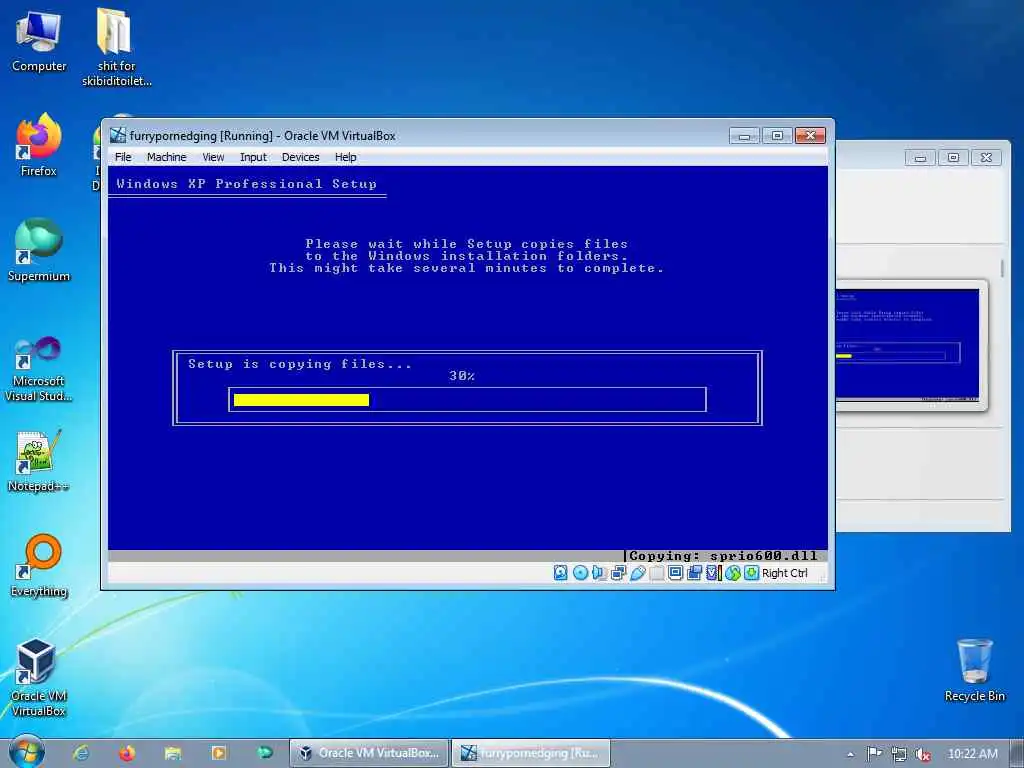Open the Input menu
Image resolution: width=1024 pixels, height=768 pixels.
point(253,157)
